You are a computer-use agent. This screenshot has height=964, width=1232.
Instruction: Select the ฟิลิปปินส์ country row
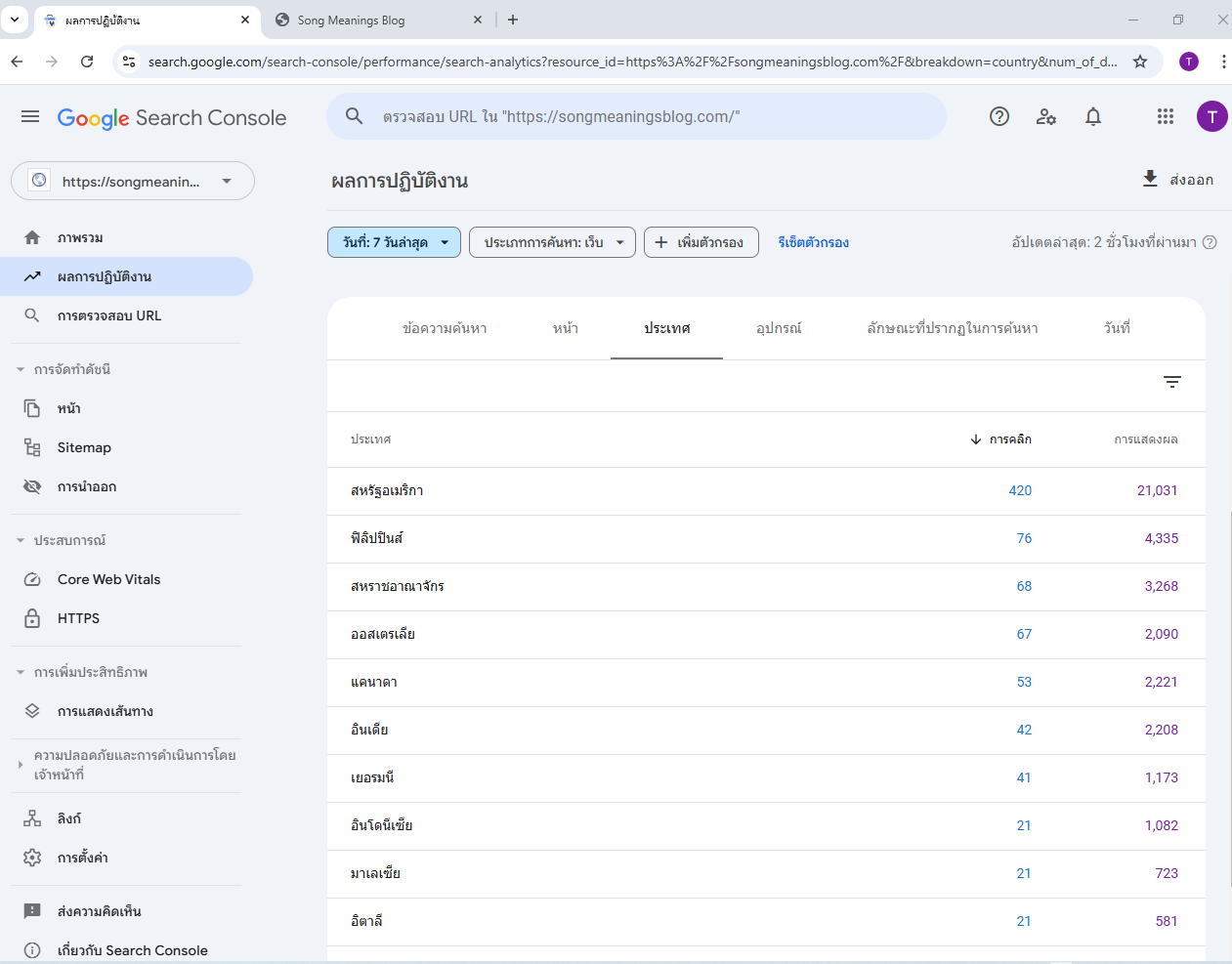click(766, 538)
